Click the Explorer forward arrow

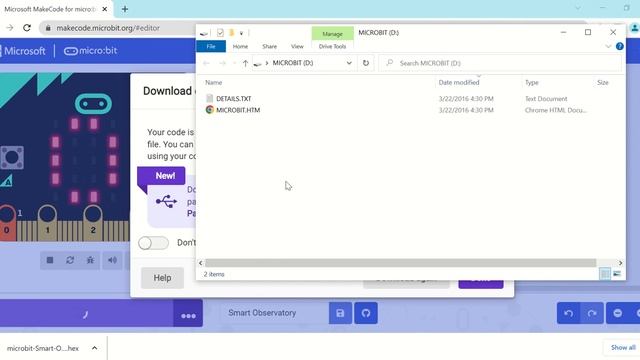pos(222,63)
